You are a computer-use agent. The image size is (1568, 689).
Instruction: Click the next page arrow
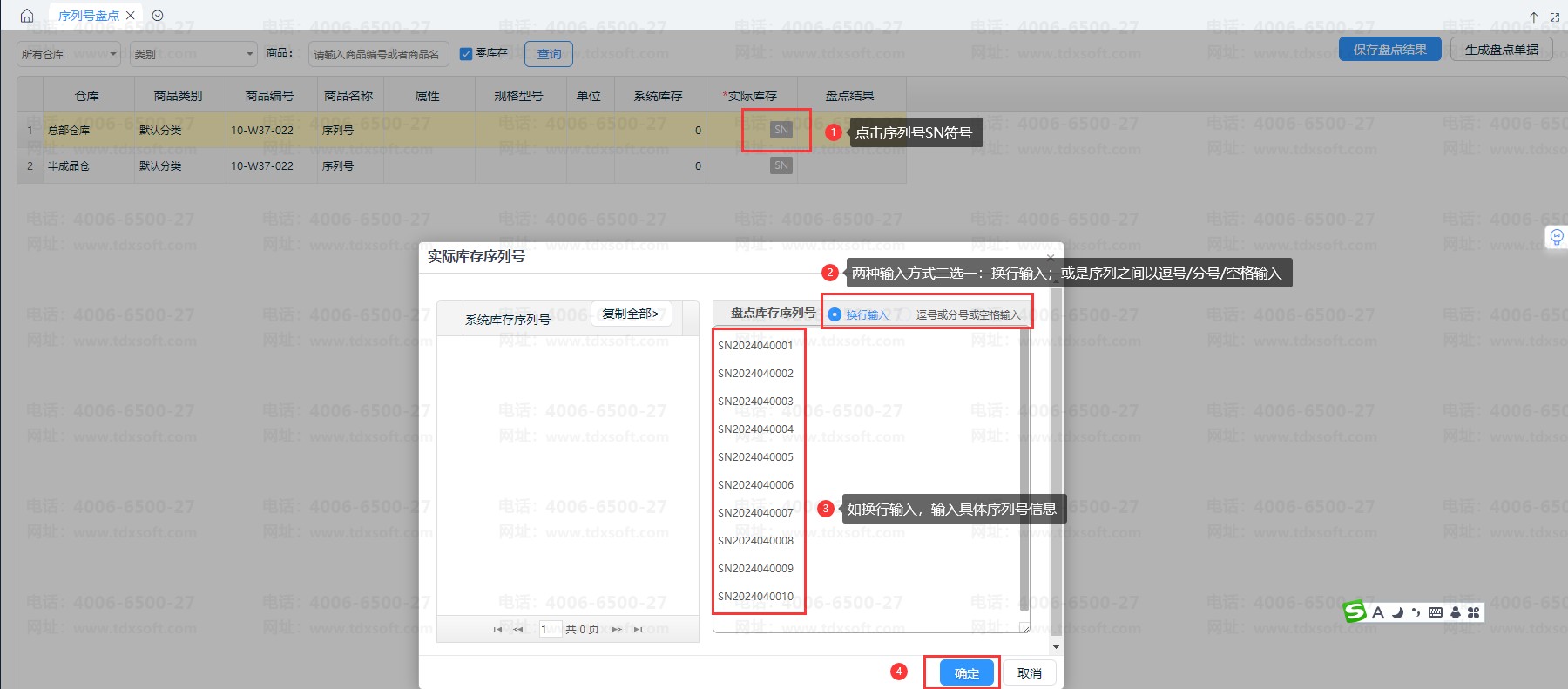tap(617, 629)
